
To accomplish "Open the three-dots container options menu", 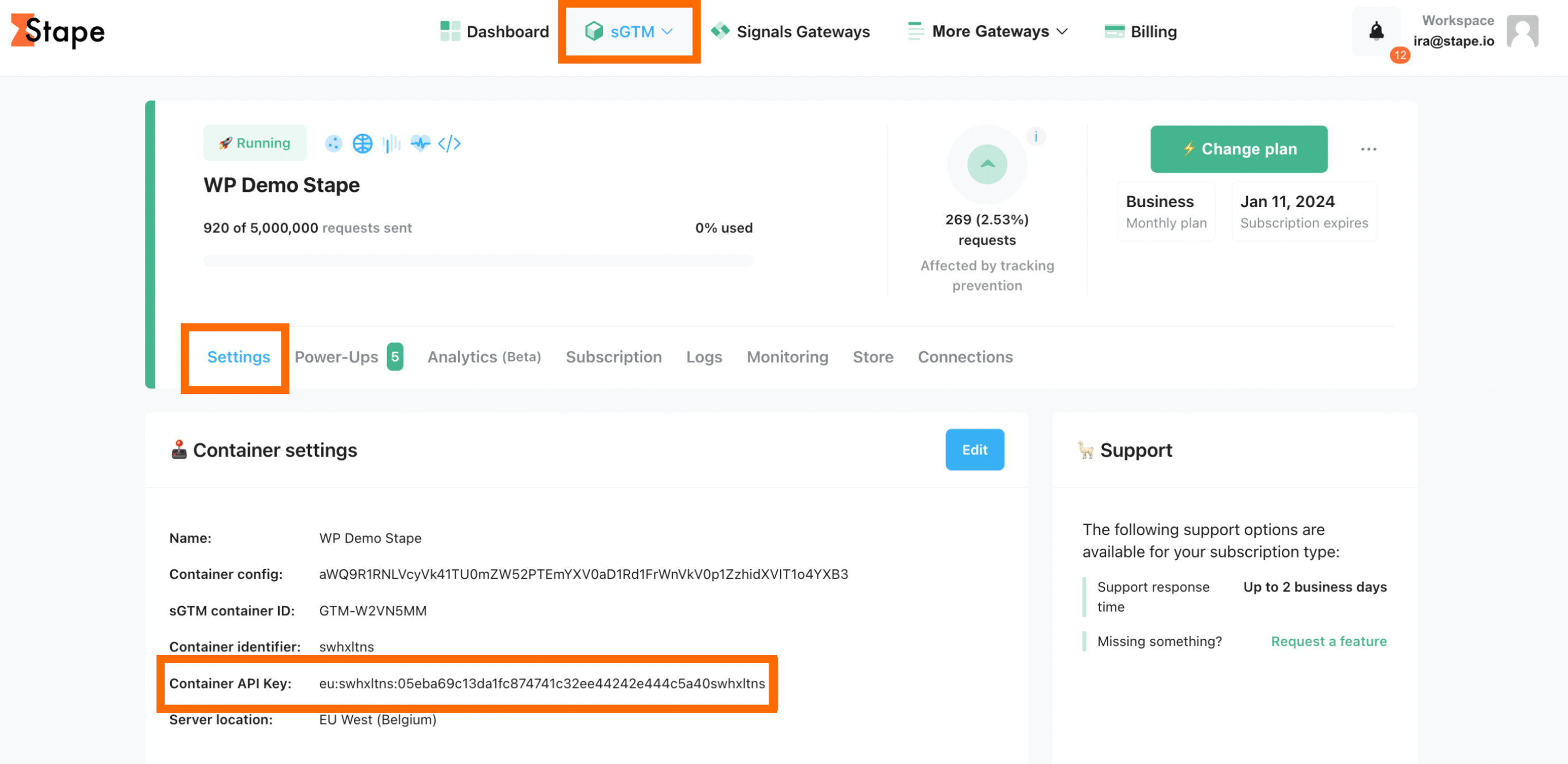I will (1368, 149).
